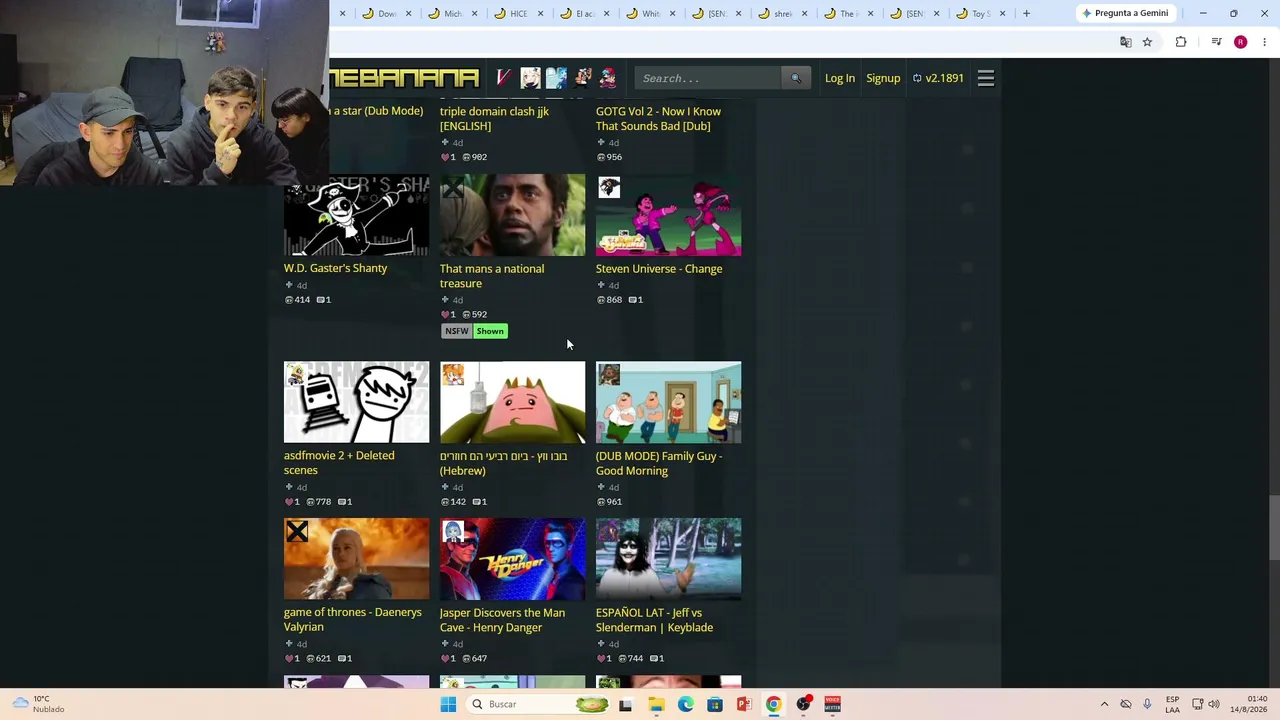The image size is (1280, 720).
Task: Open '(DUB MODE) Family Guy - Good Morning' link
Action: coord(659,463)
